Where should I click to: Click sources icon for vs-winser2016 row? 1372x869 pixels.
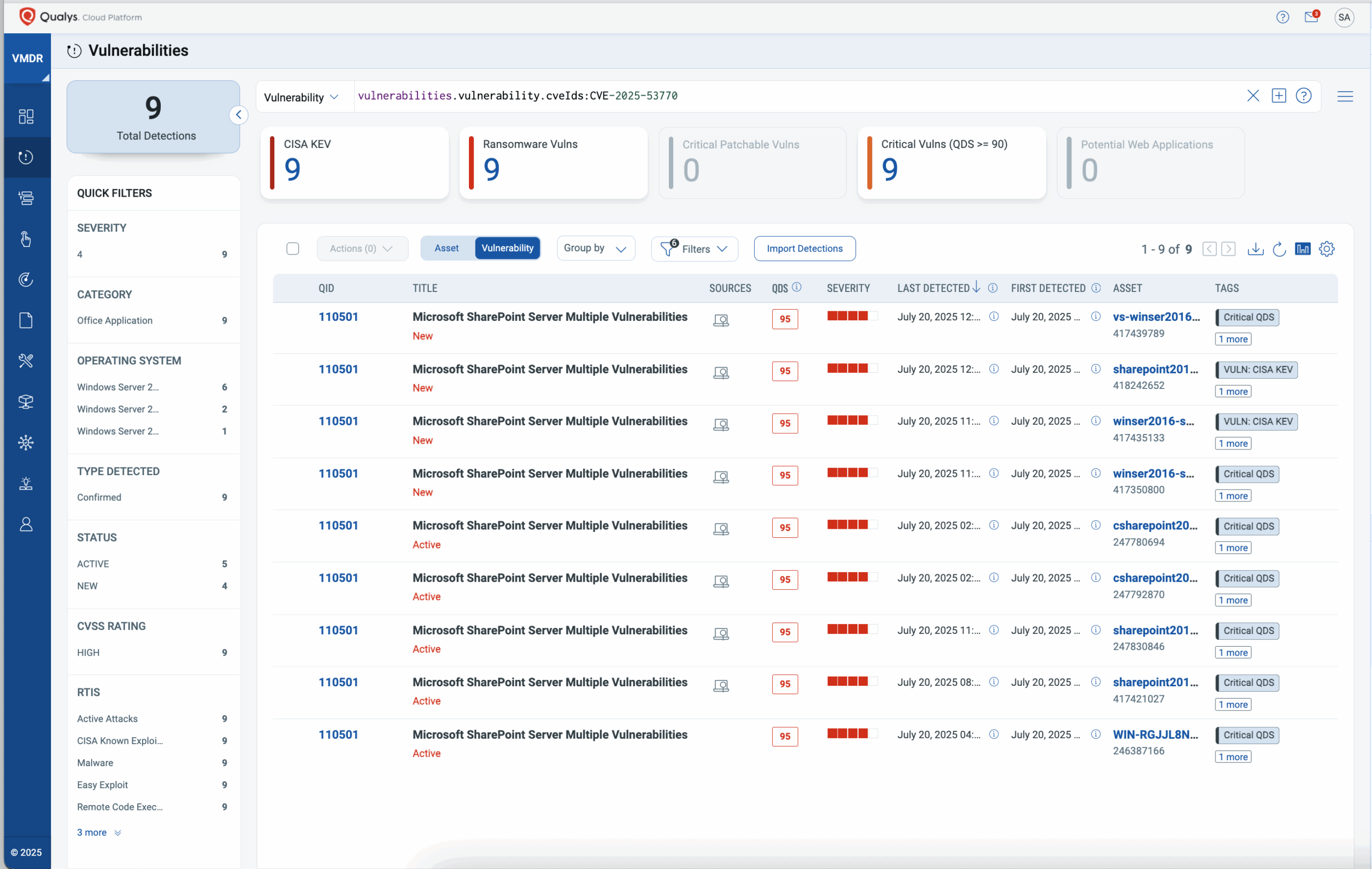point(721,320)
